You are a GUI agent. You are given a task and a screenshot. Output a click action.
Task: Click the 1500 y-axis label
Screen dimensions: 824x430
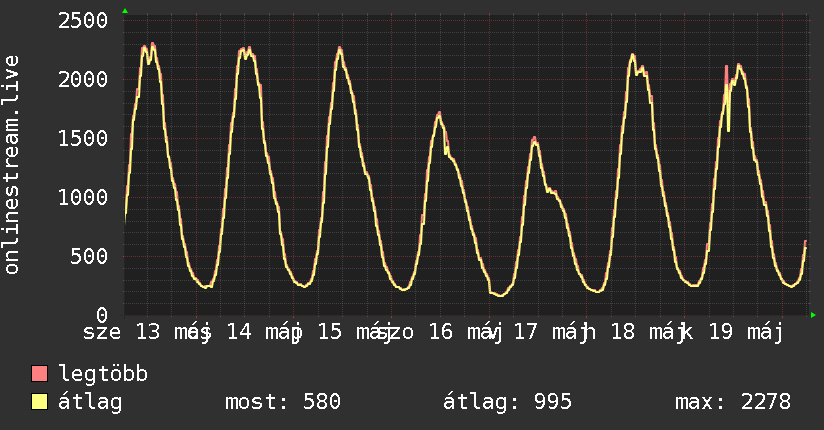pyautogui.click(x=83, y=138)
